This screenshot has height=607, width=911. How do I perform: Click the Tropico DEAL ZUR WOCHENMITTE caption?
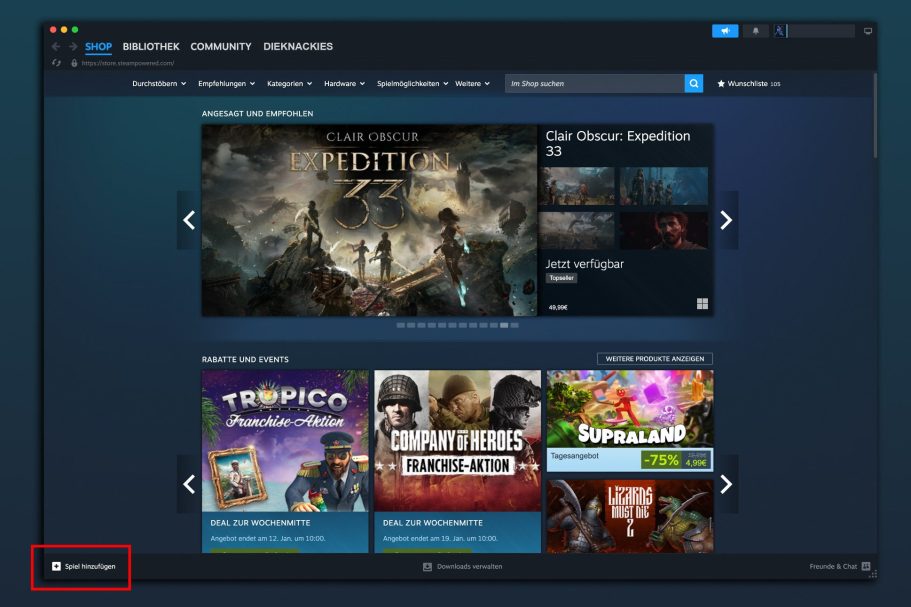pyautogui.click(x=260, y=523)
